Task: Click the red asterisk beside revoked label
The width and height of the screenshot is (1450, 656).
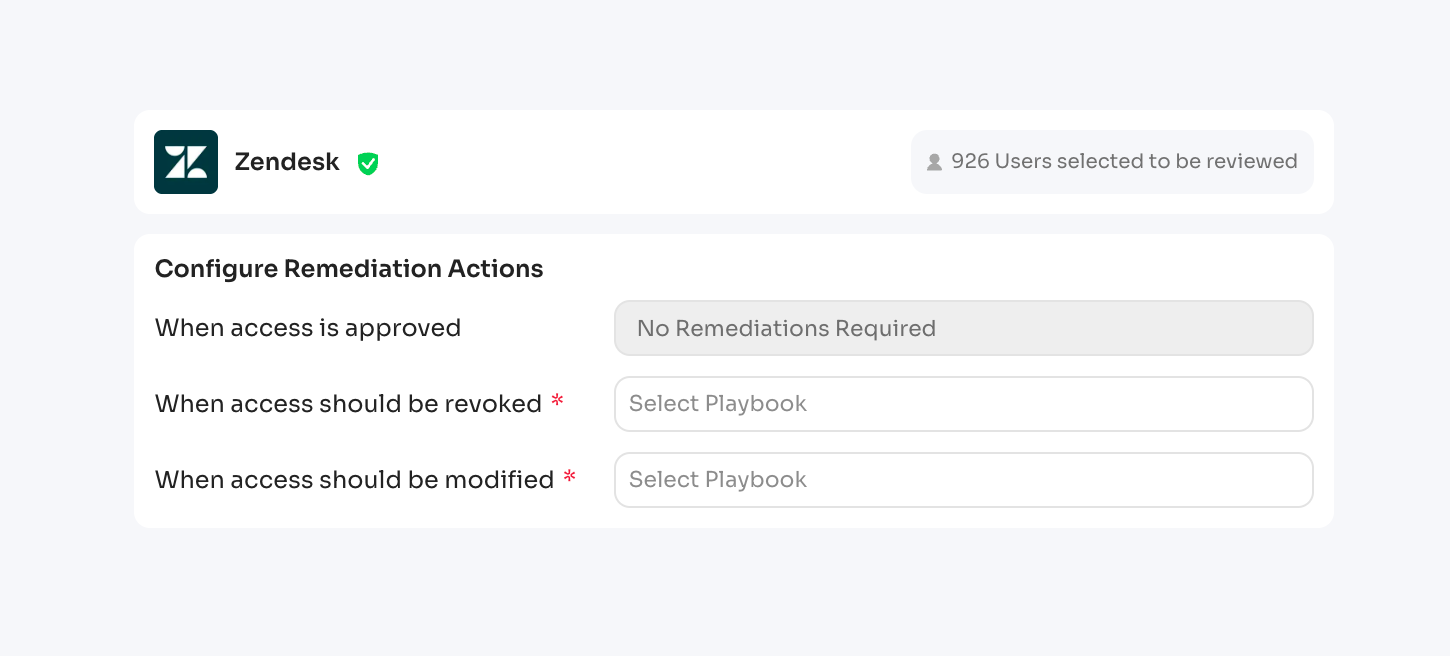Action: [x=558, y=402]
